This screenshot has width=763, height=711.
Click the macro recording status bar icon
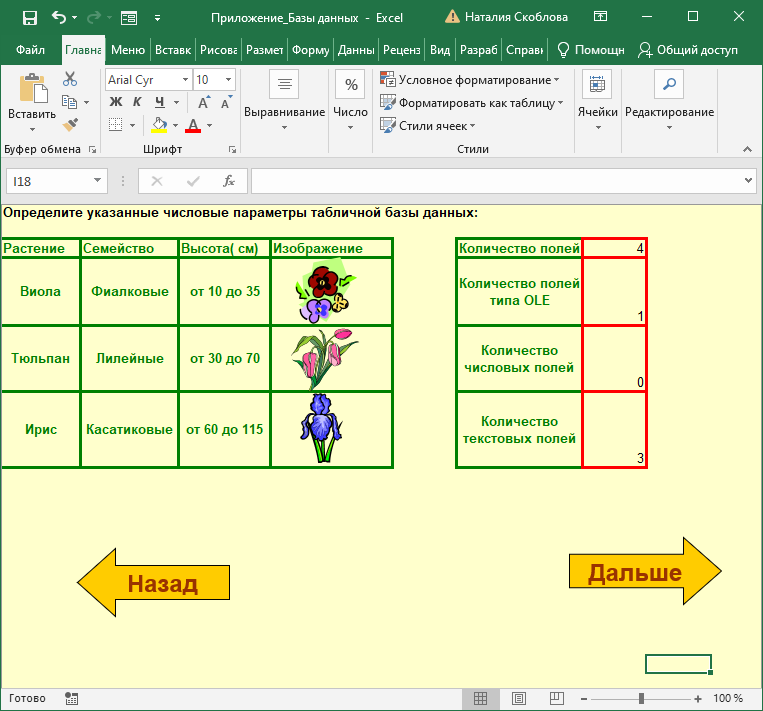click(x=71, y=698)
